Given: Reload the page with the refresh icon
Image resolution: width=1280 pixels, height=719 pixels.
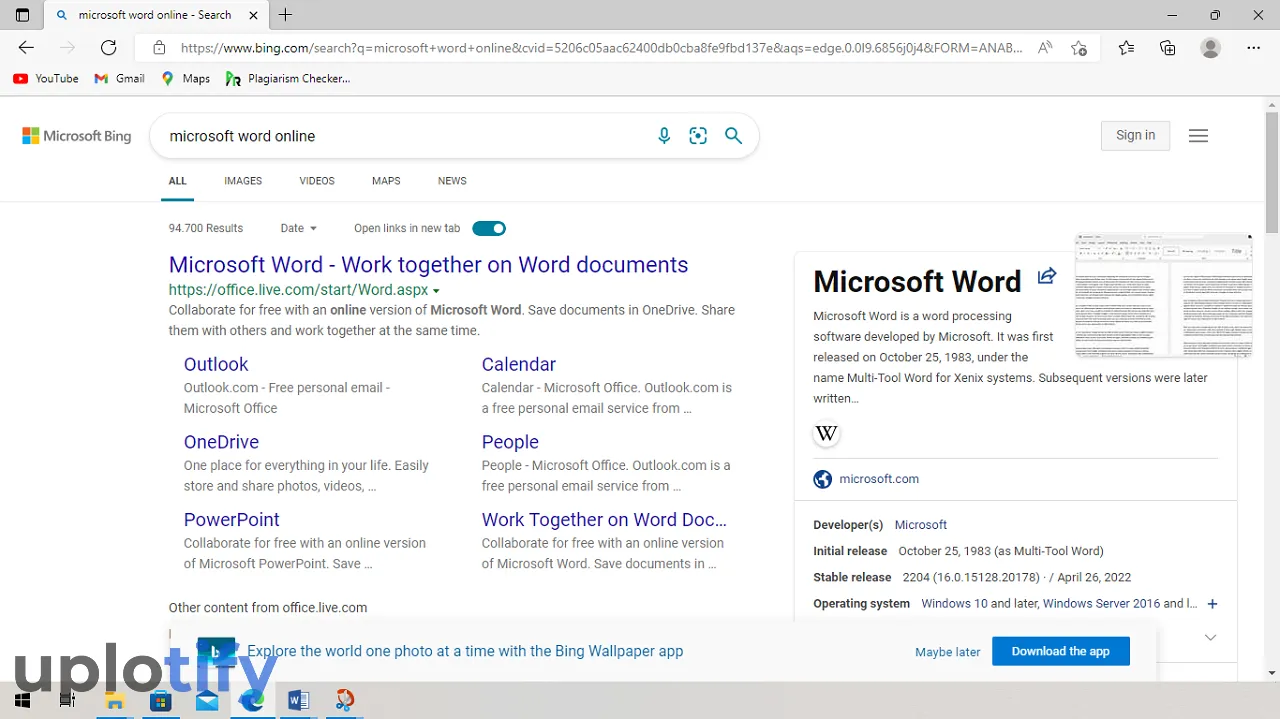Looking at the screenshot, I should (x=109, y=48).
